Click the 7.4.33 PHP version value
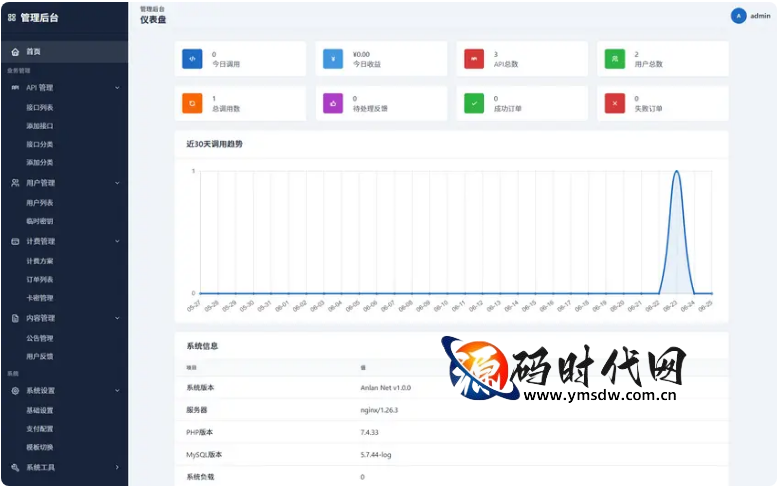The height and width of the screenshot is (486, 779). coord(370,432)
